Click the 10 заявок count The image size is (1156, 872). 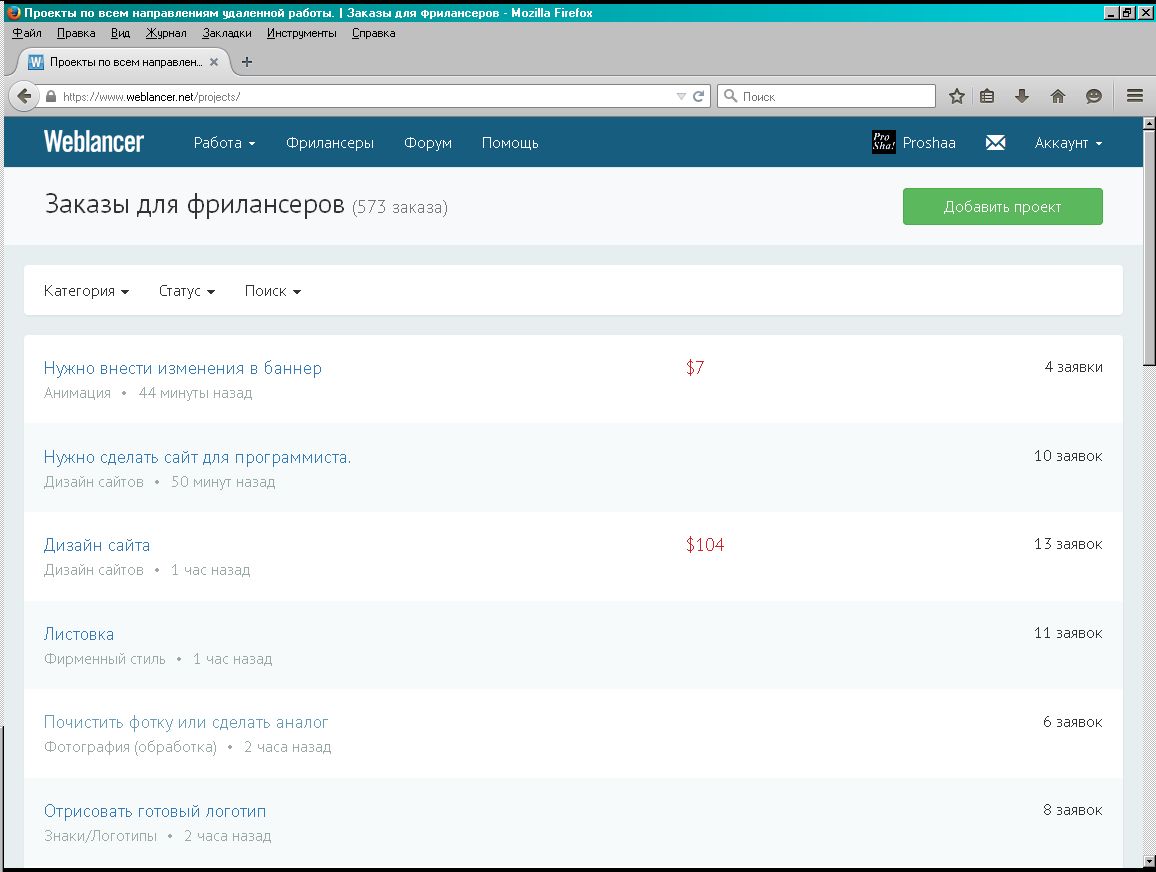1068,456
